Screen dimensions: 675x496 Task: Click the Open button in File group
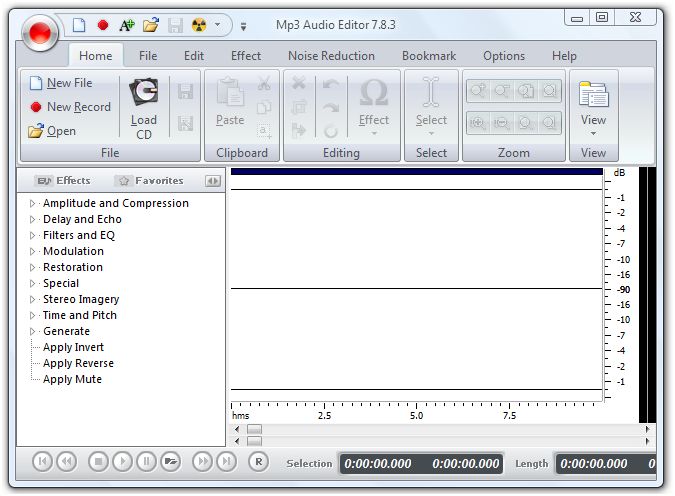pos(52,131)
